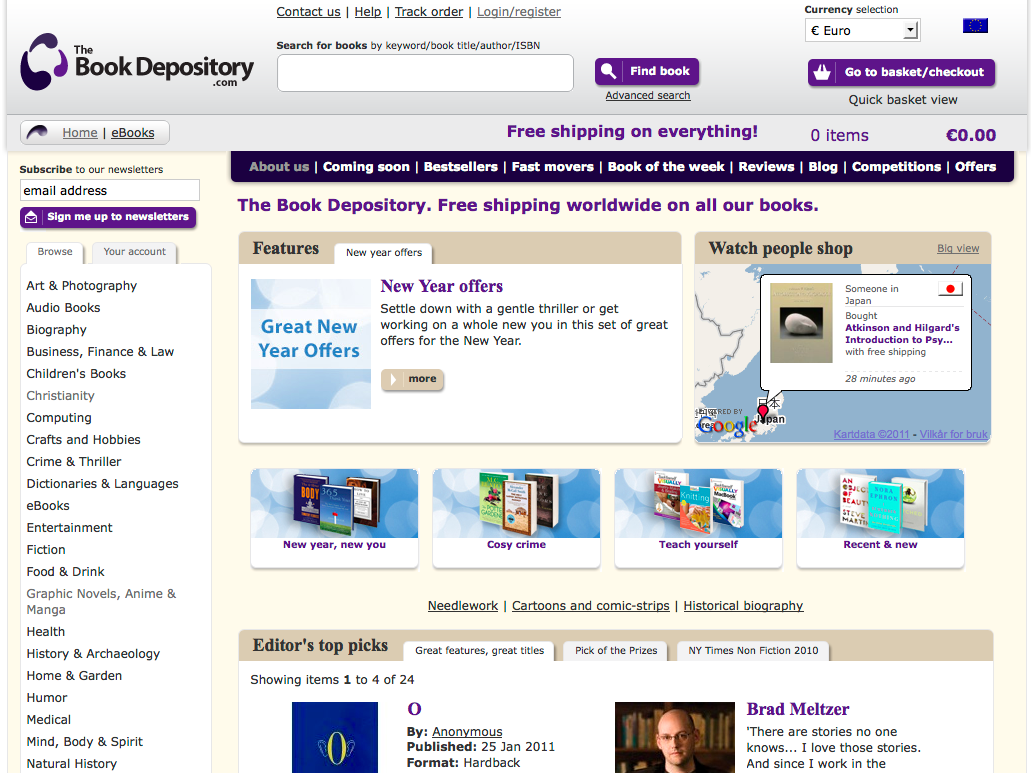Browse the Crime & Thriller category
Image resolution: width=1031 pixels, height=773 pixels.
[x=74, y=462]
